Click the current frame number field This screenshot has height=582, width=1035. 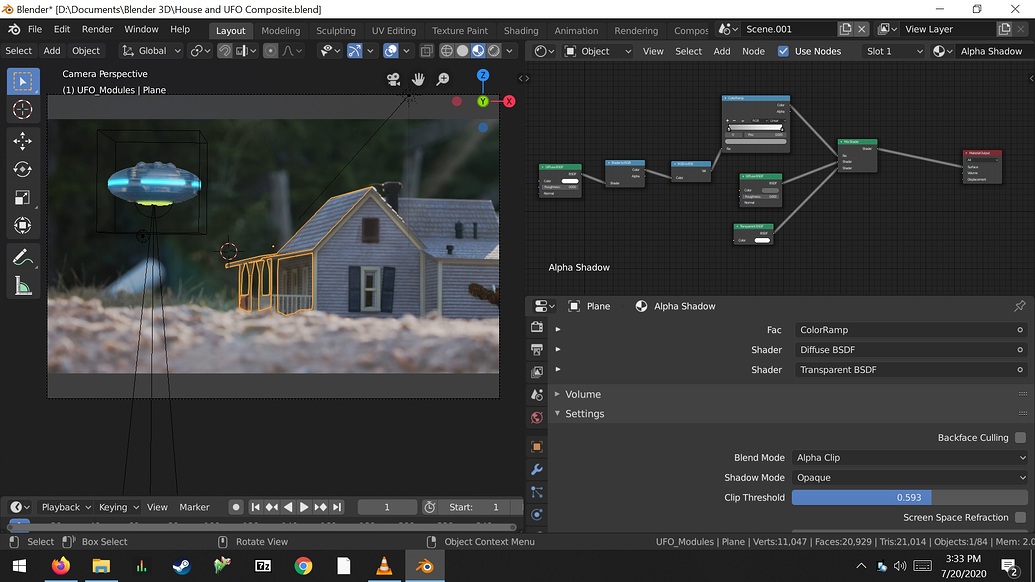point(387,507)
